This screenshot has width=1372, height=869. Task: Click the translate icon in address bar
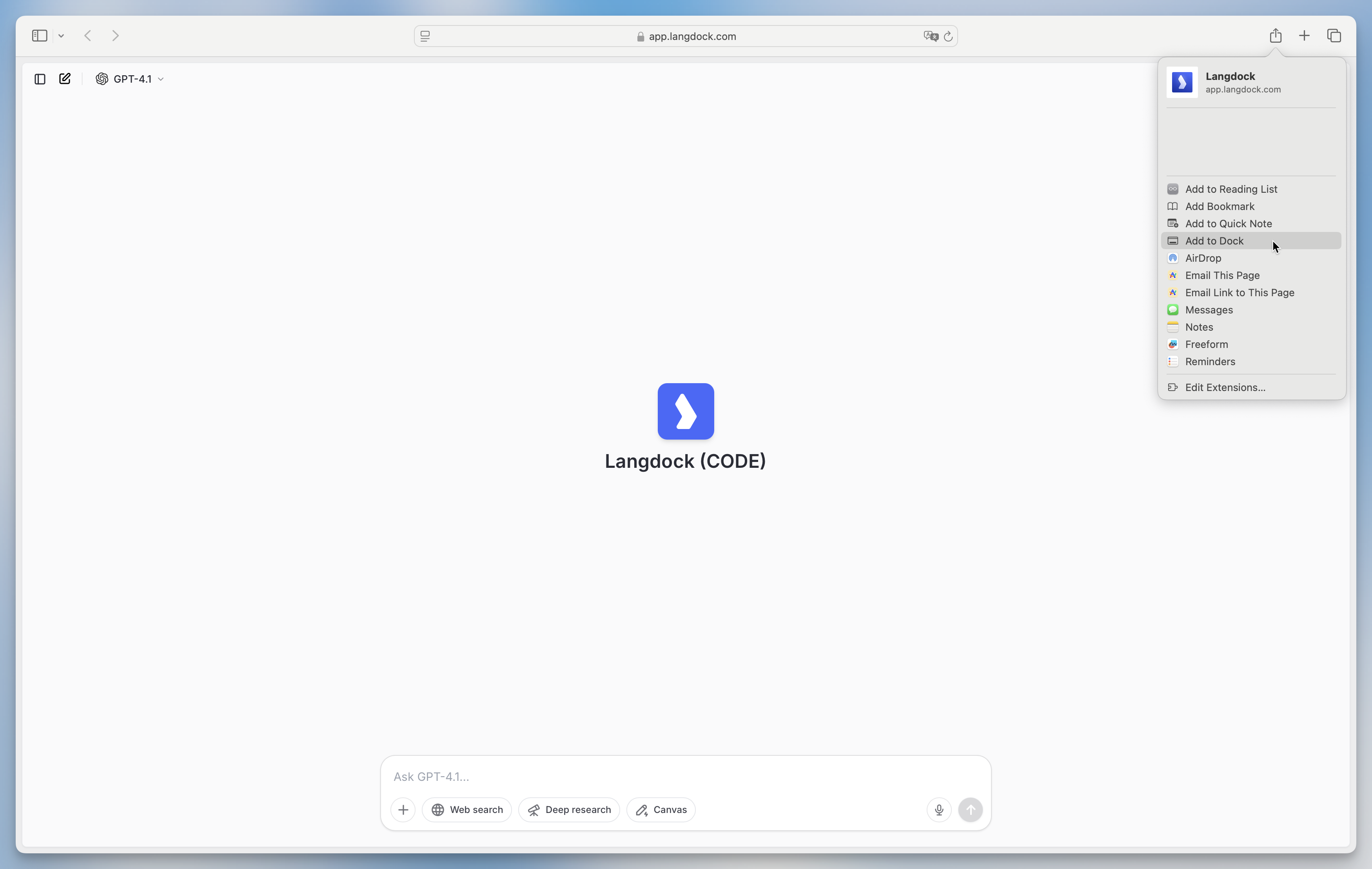coord(931,36)
